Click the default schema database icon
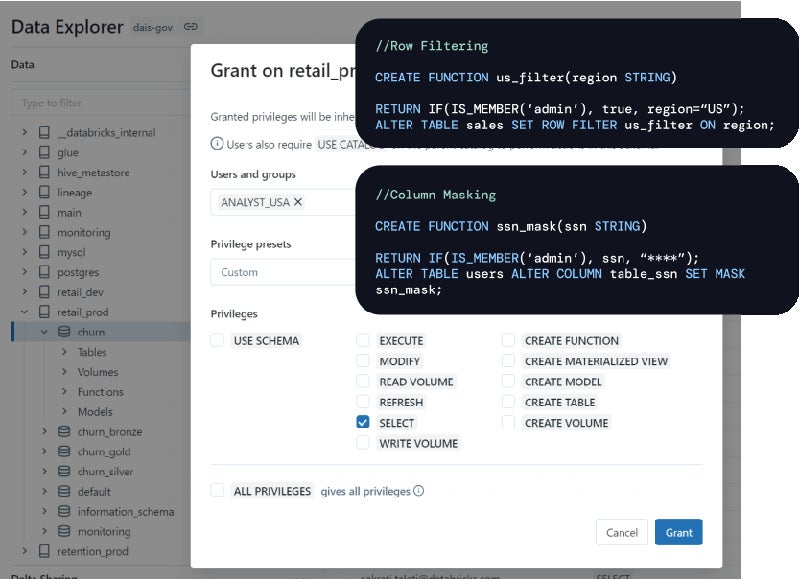The width and height of the screenshot is (800, 579). (x=64, y=491)
